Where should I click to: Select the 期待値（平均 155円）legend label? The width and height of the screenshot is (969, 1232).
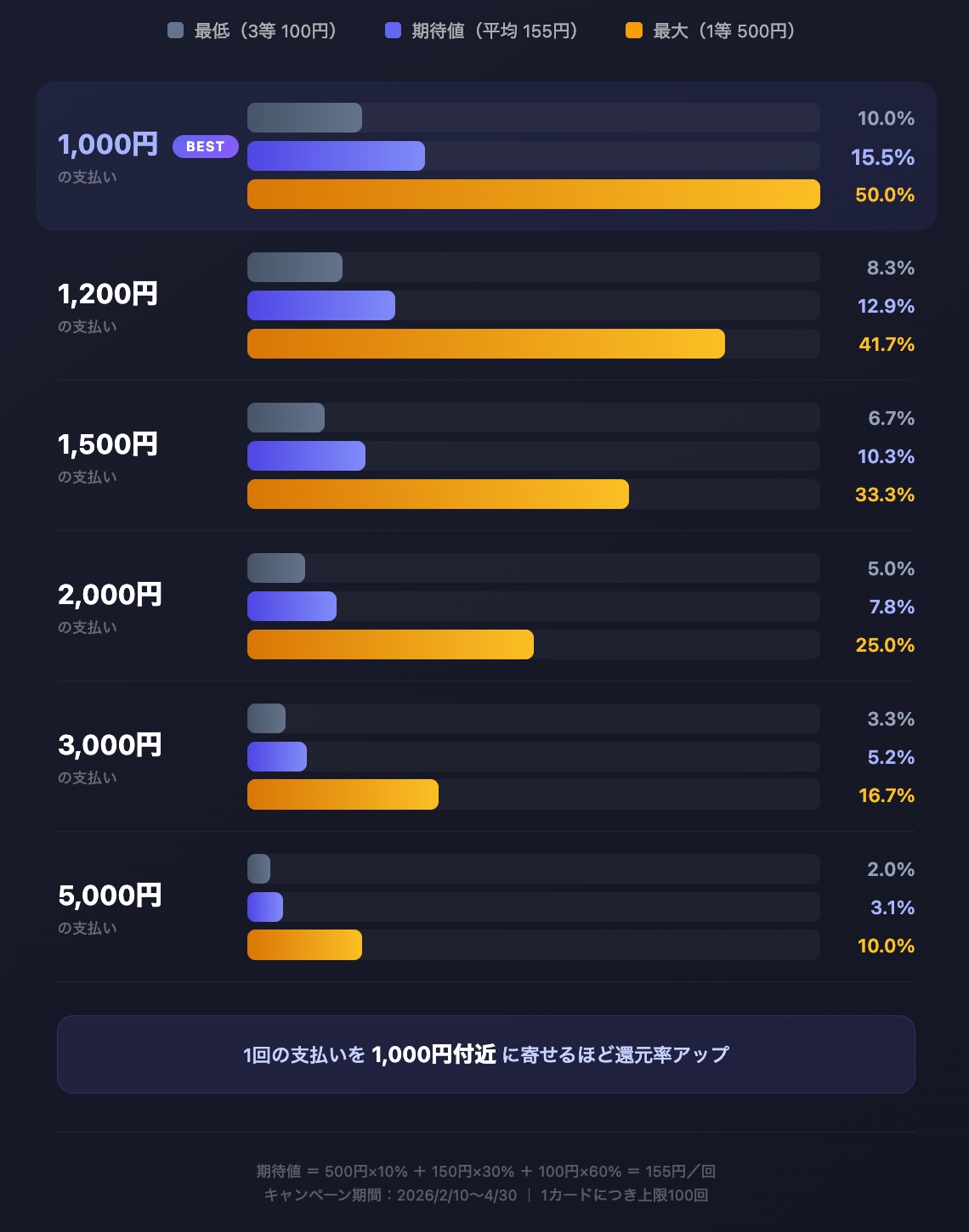pyautogui.click(x=494, y=31)
